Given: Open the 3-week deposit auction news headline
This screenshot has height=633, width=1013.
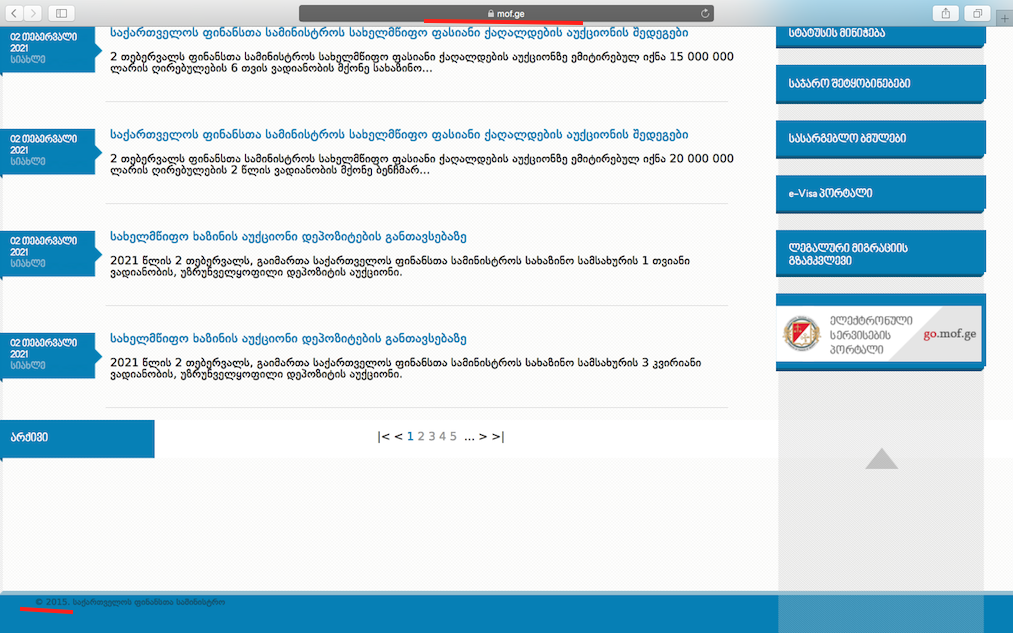Looking at the screenshot, I should click(289, 339).
